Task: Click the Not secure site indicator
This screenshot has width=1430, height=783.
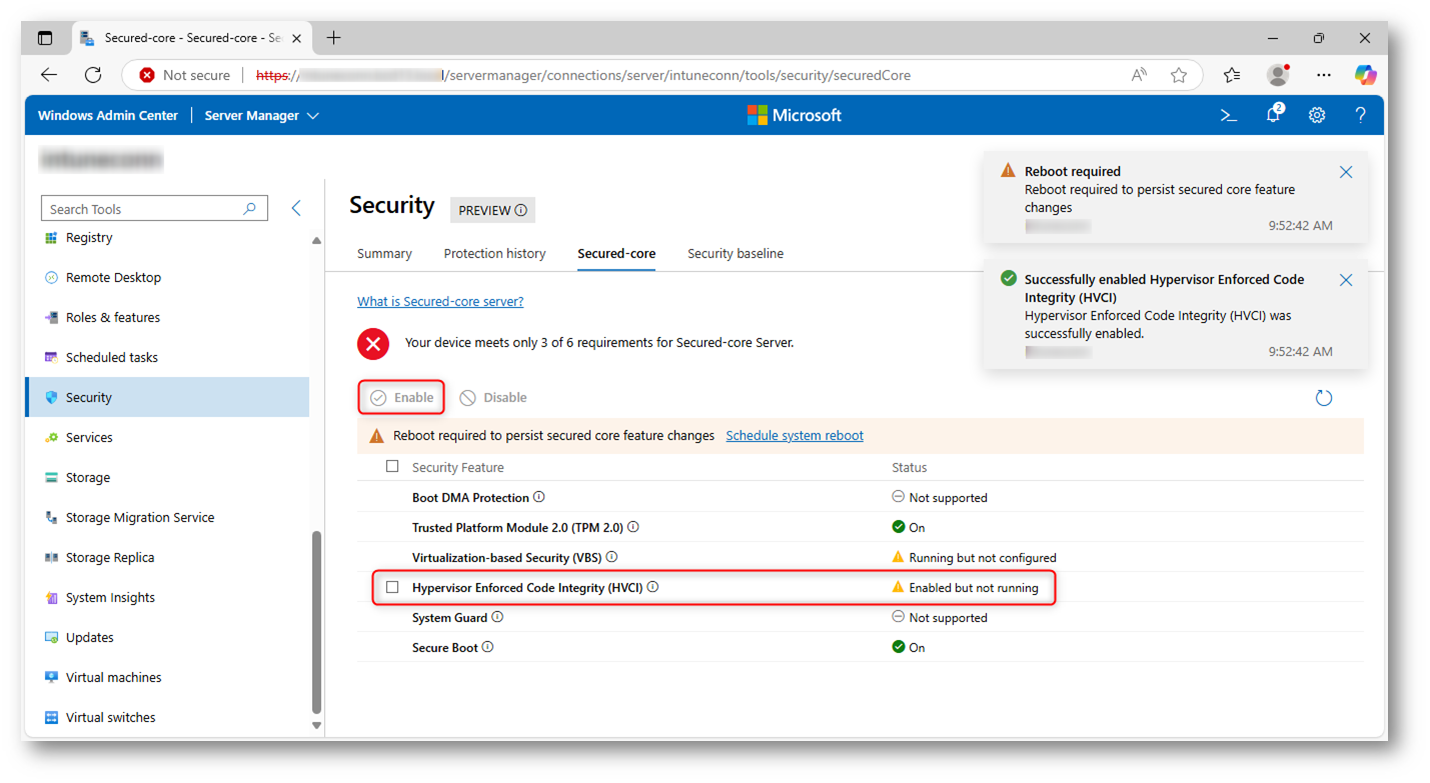Action: click(x=185, y=75)
